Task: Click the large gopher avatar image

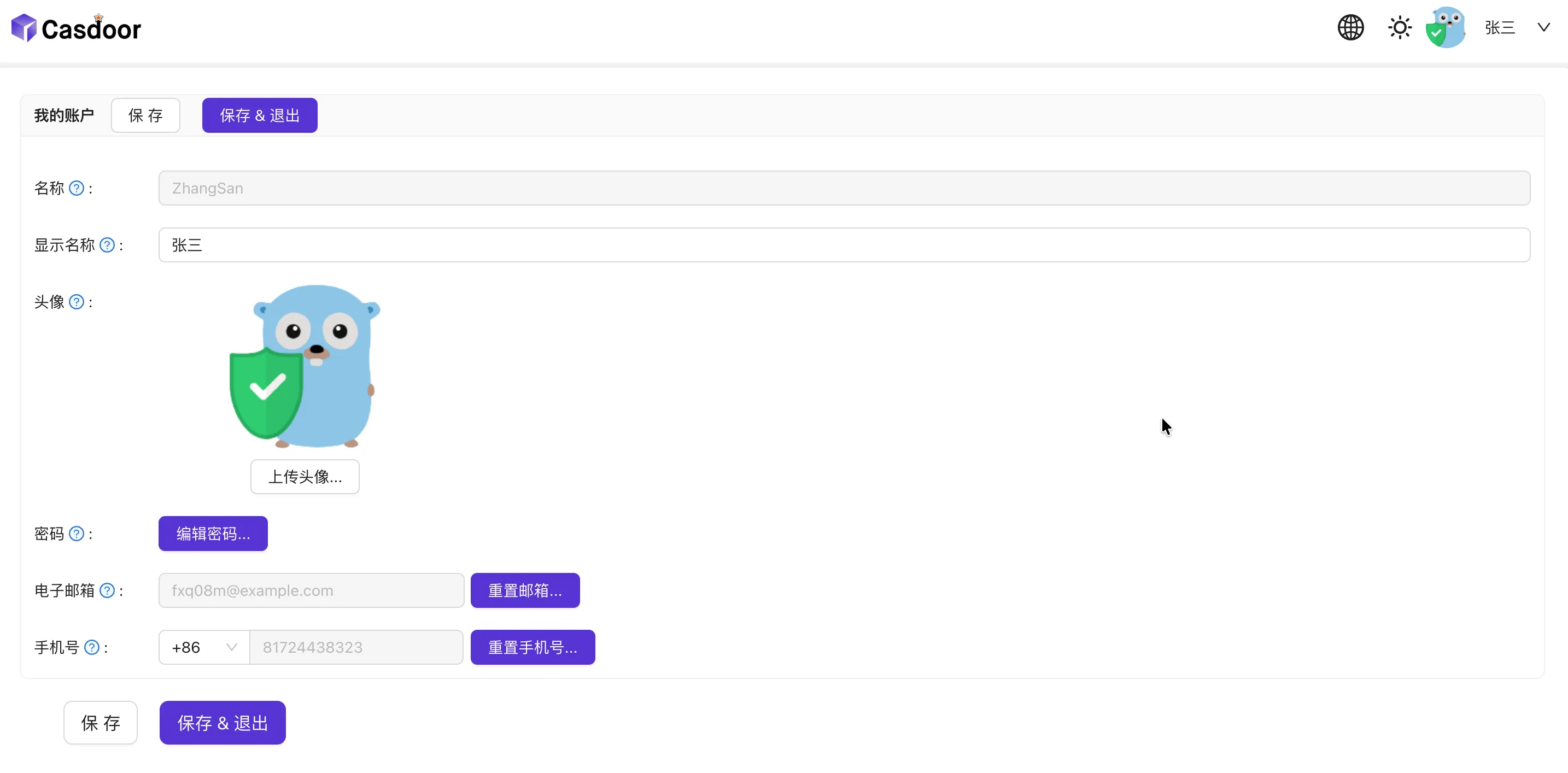Action: (x=305, y=366)
